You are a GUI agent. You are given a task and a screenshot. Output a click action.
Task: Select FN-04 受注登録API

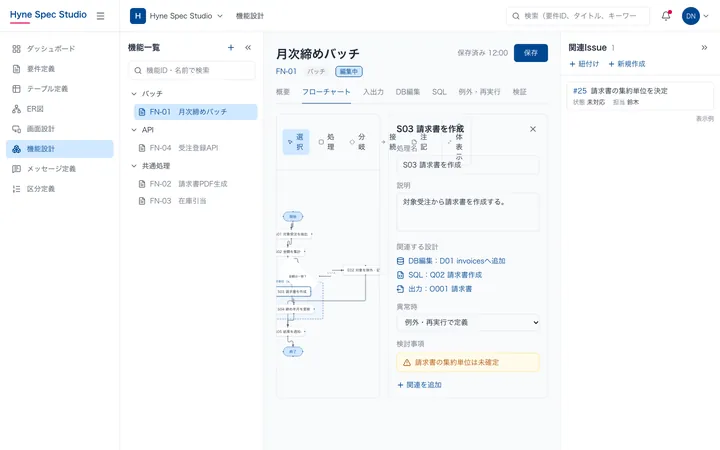196,148
